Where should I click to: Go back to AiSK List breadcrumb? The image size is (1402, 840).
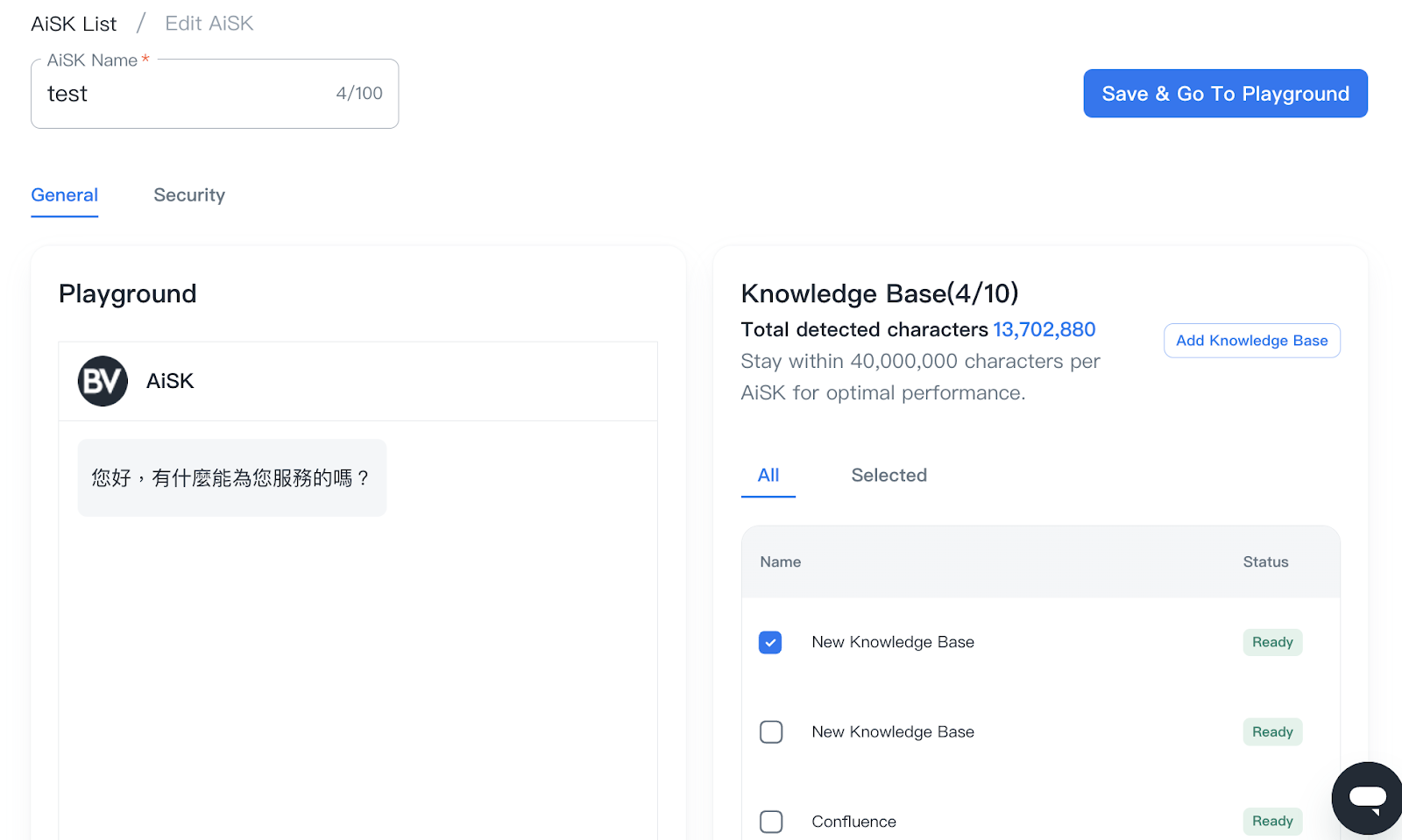74,24
